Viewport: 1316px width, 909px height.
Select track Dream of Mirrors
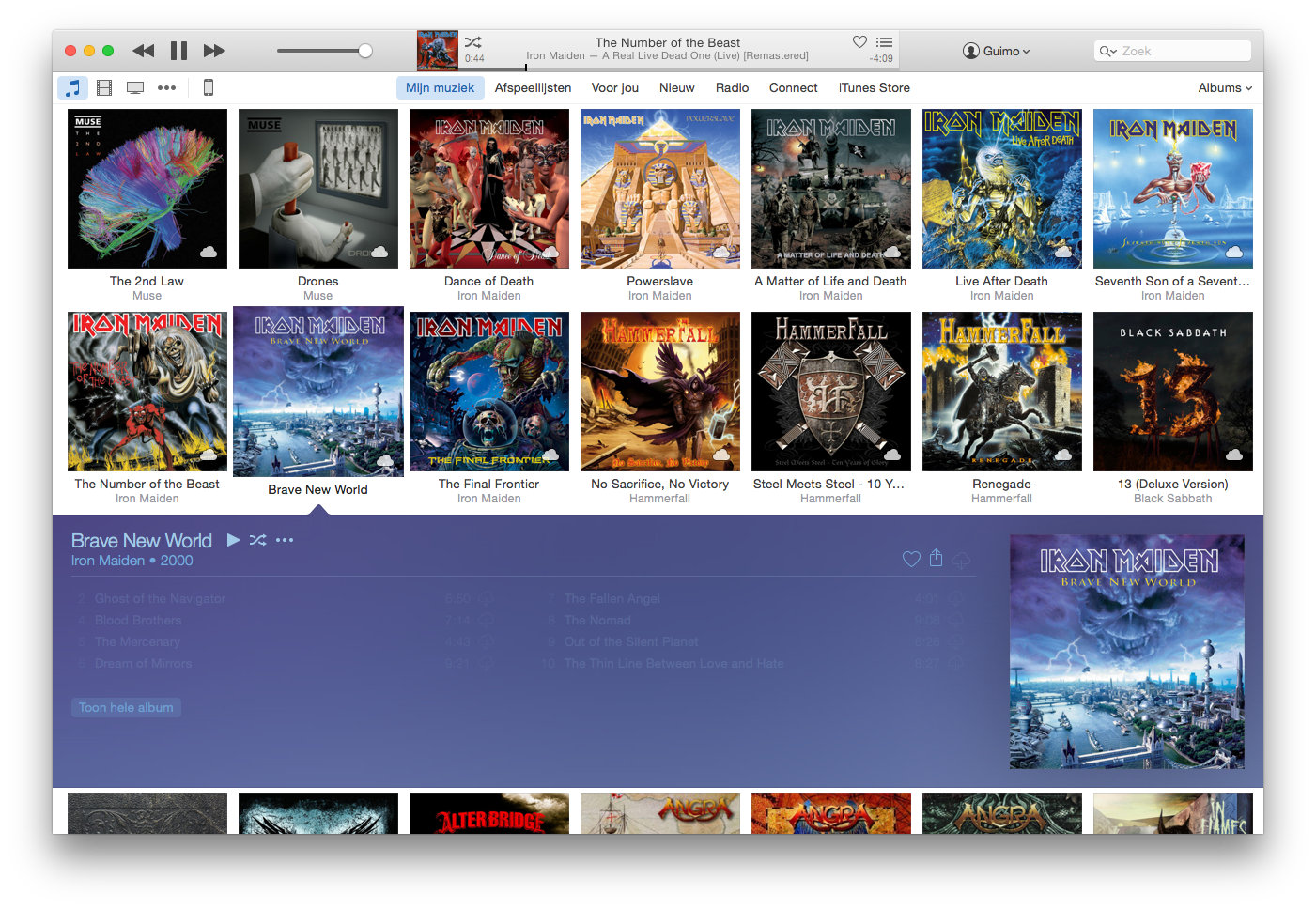143,663
